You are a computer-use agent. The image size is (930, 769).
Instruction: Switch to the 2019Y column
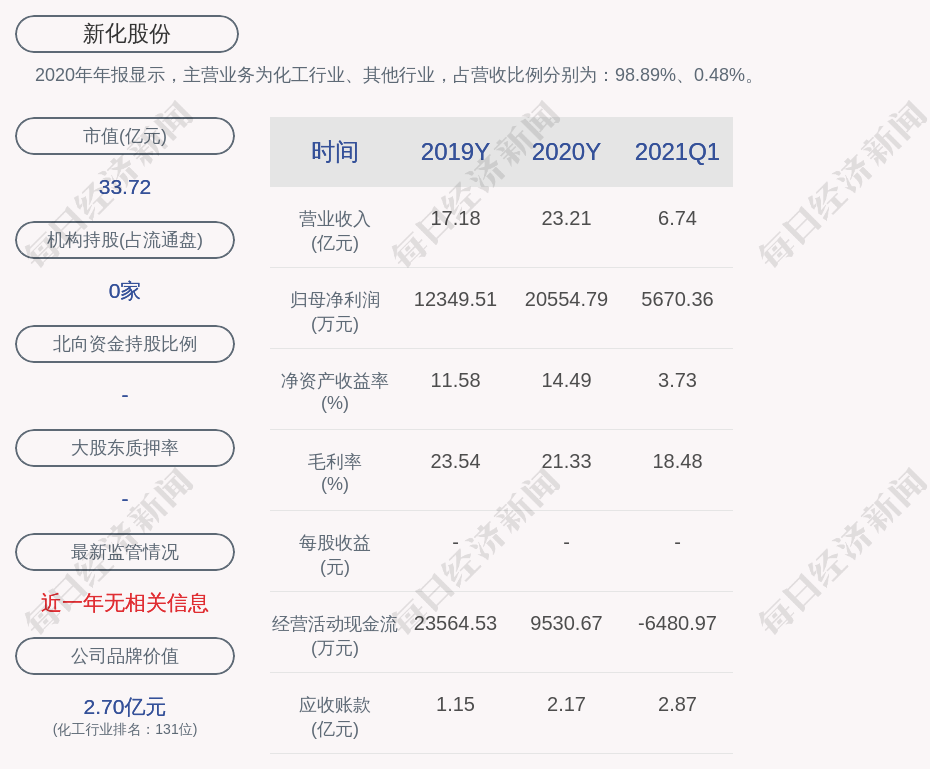(x=455, y=151)
